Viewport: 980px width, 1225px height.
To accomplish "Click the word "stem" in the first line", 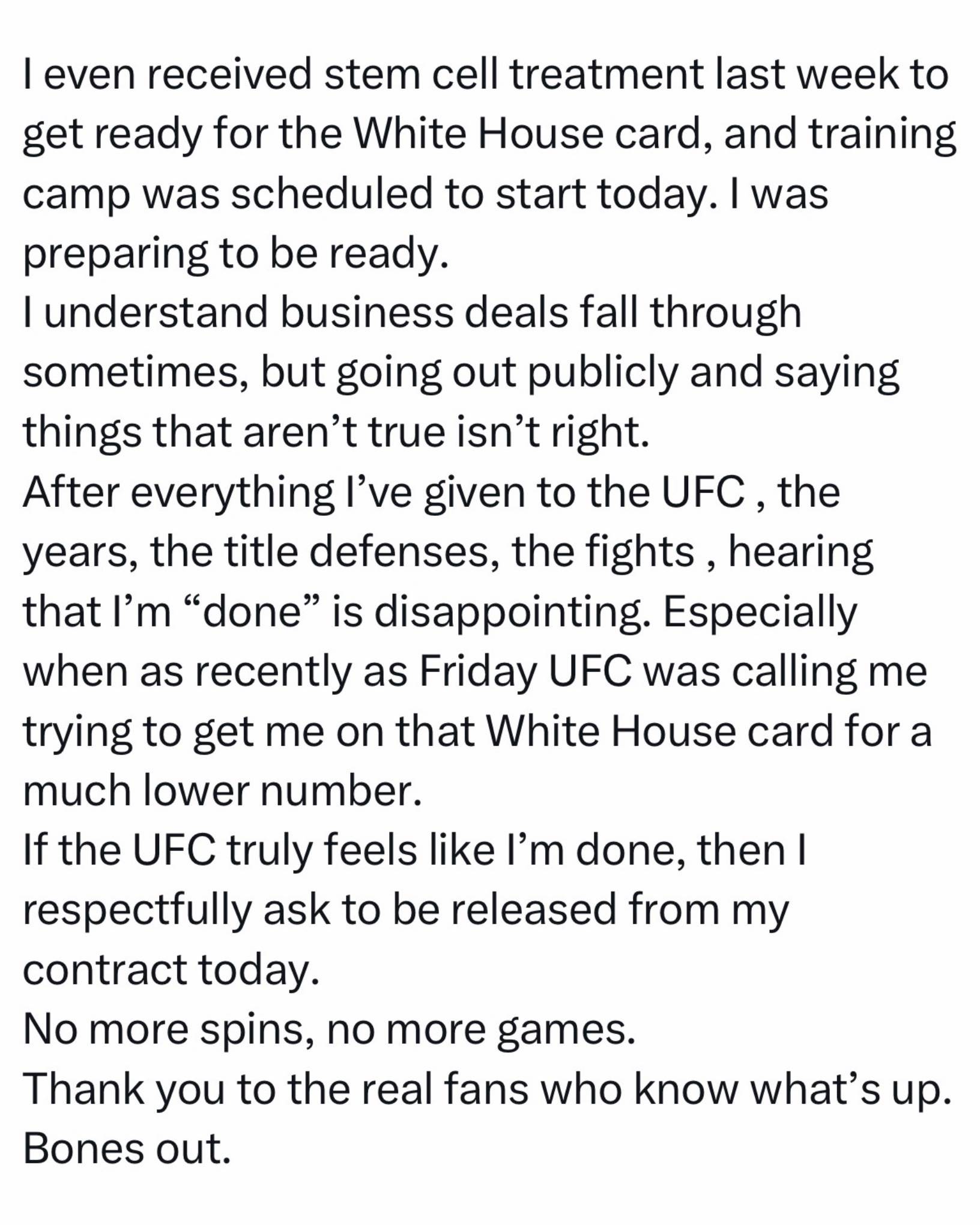I will point(380,74).
